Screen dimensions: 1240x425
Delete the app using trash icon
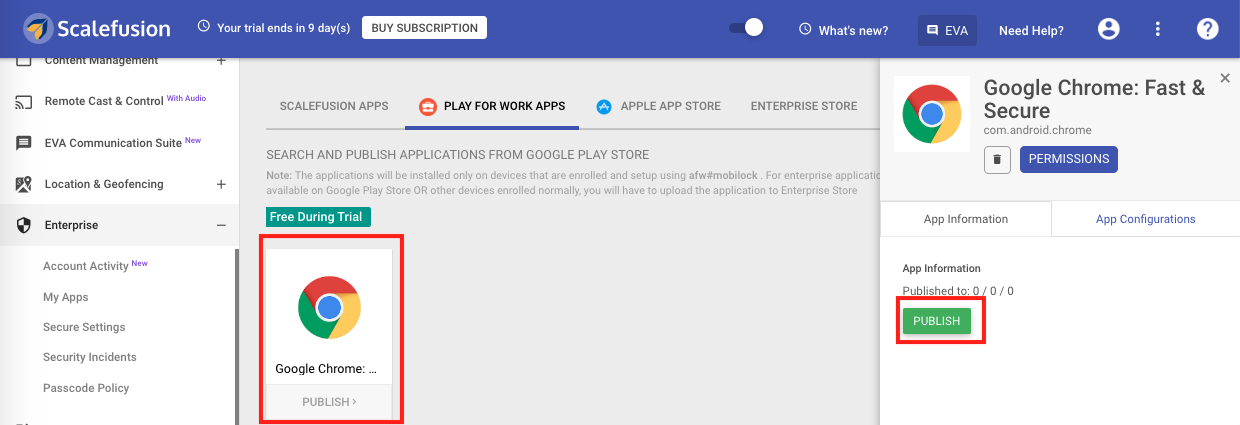(997, 159)
